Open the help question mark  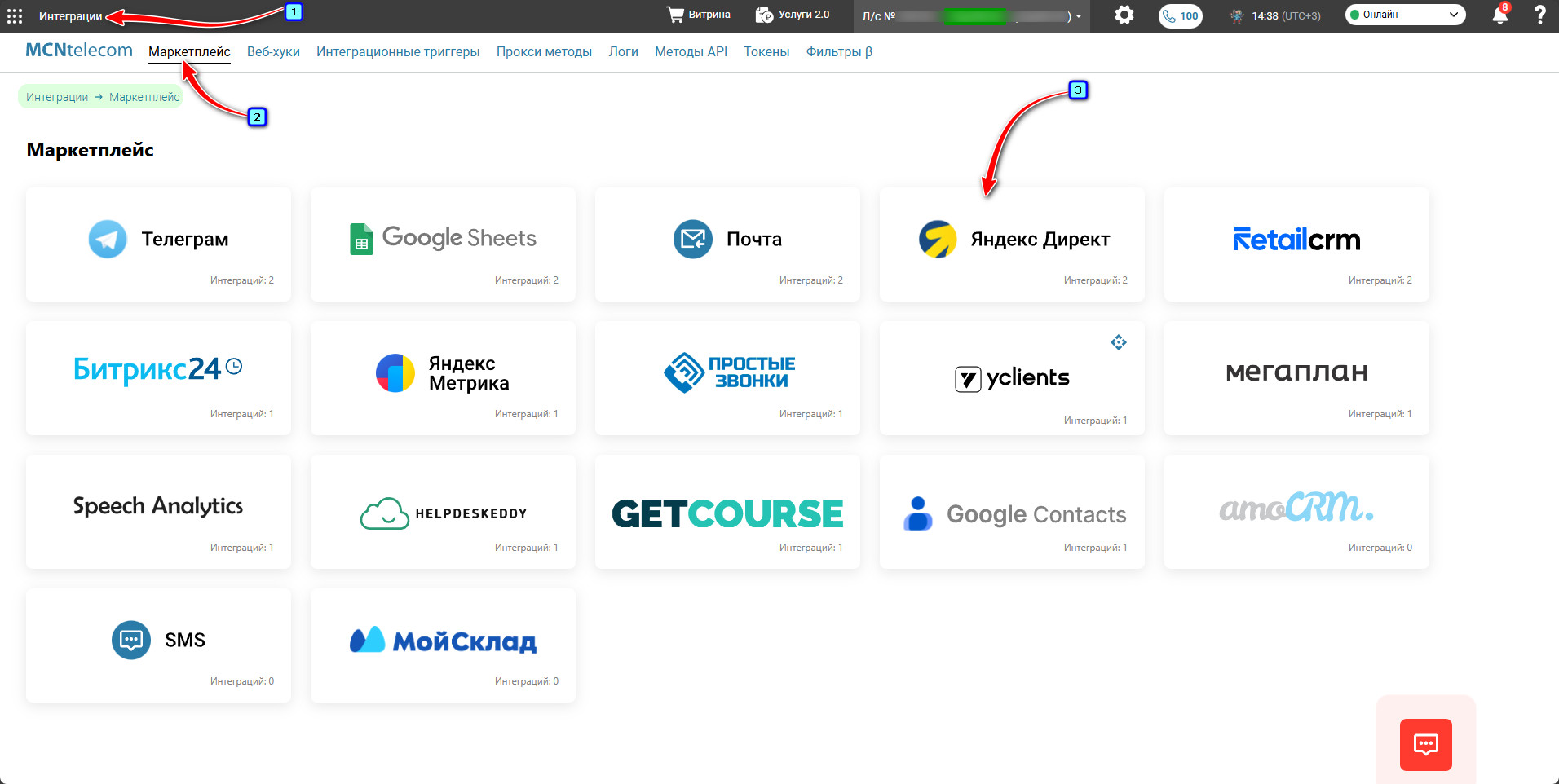(x=1539, y=15)
